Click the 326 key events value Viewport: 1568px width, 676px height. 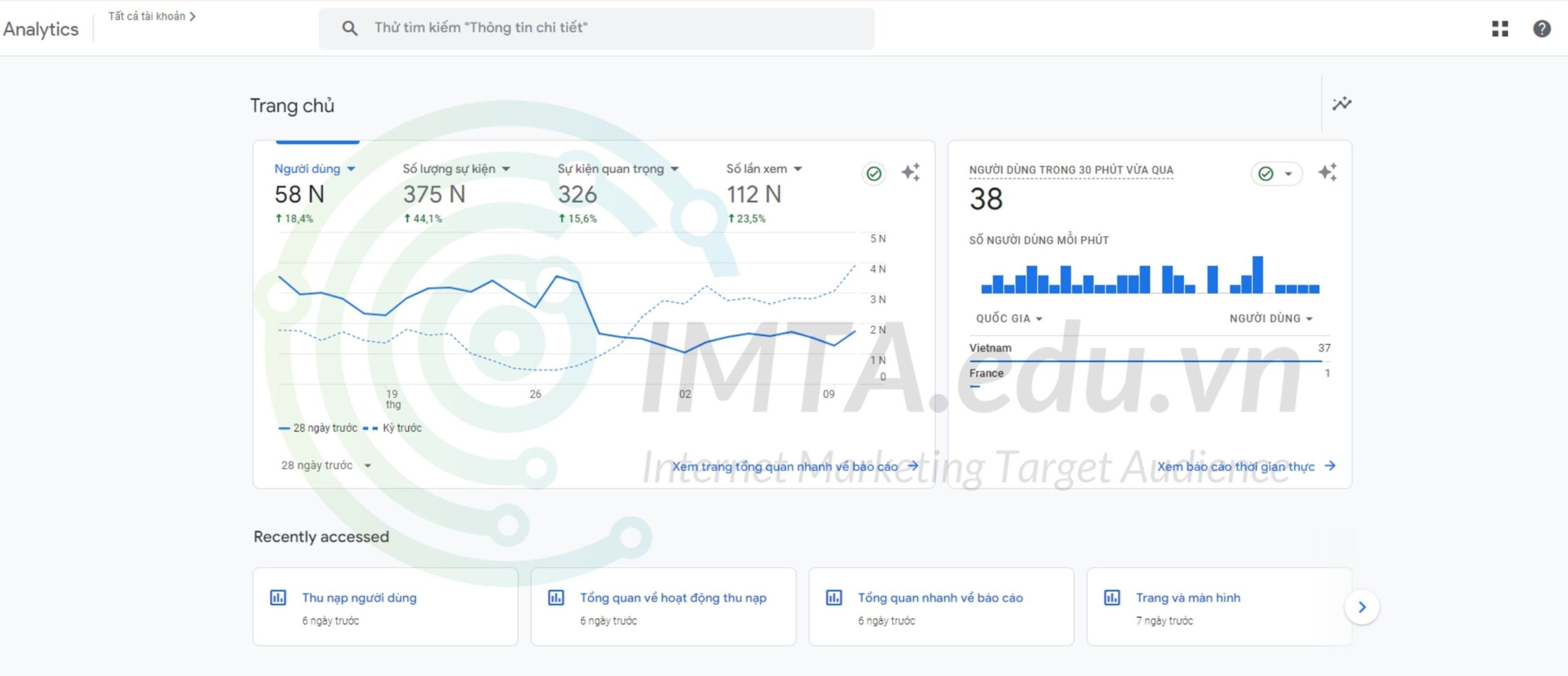tap(577, 195)
